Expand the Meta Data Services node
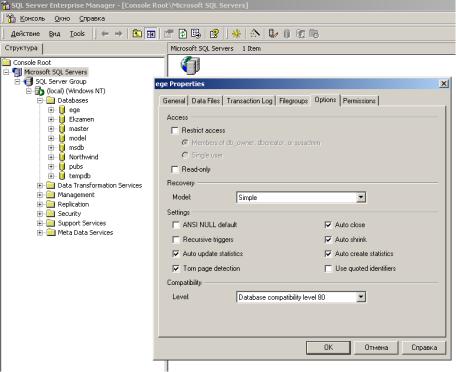The image size is (456, 372). point(40,233)
